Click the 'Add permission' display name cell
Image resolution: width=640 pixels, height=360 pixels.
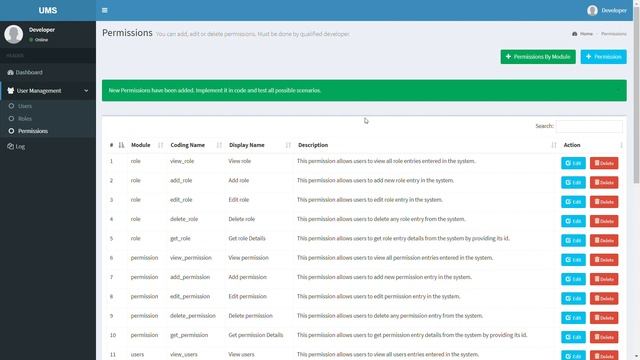pos(247,277)
